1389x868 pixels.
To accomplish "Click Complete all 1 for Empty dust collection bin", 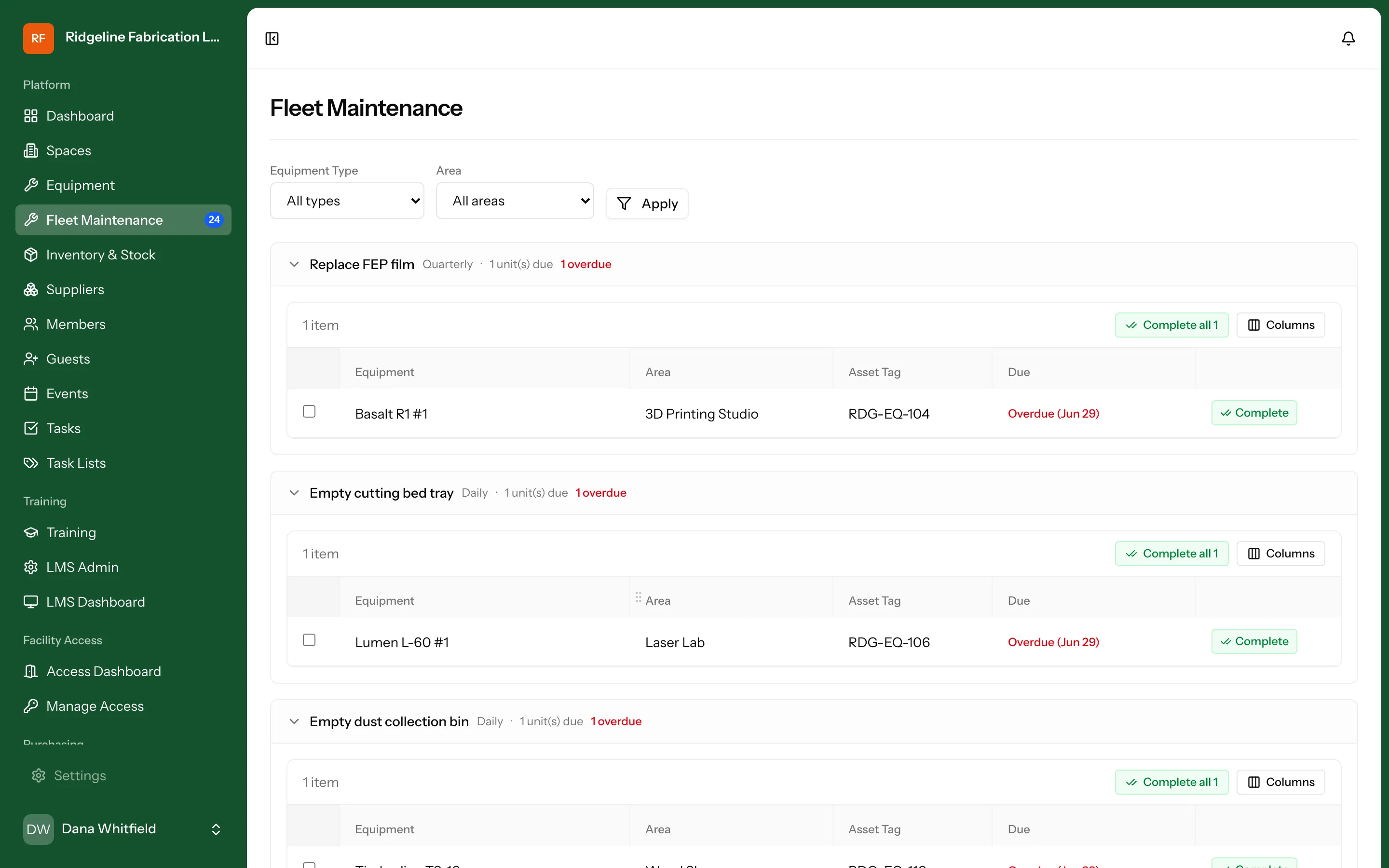I will 1171,782.
